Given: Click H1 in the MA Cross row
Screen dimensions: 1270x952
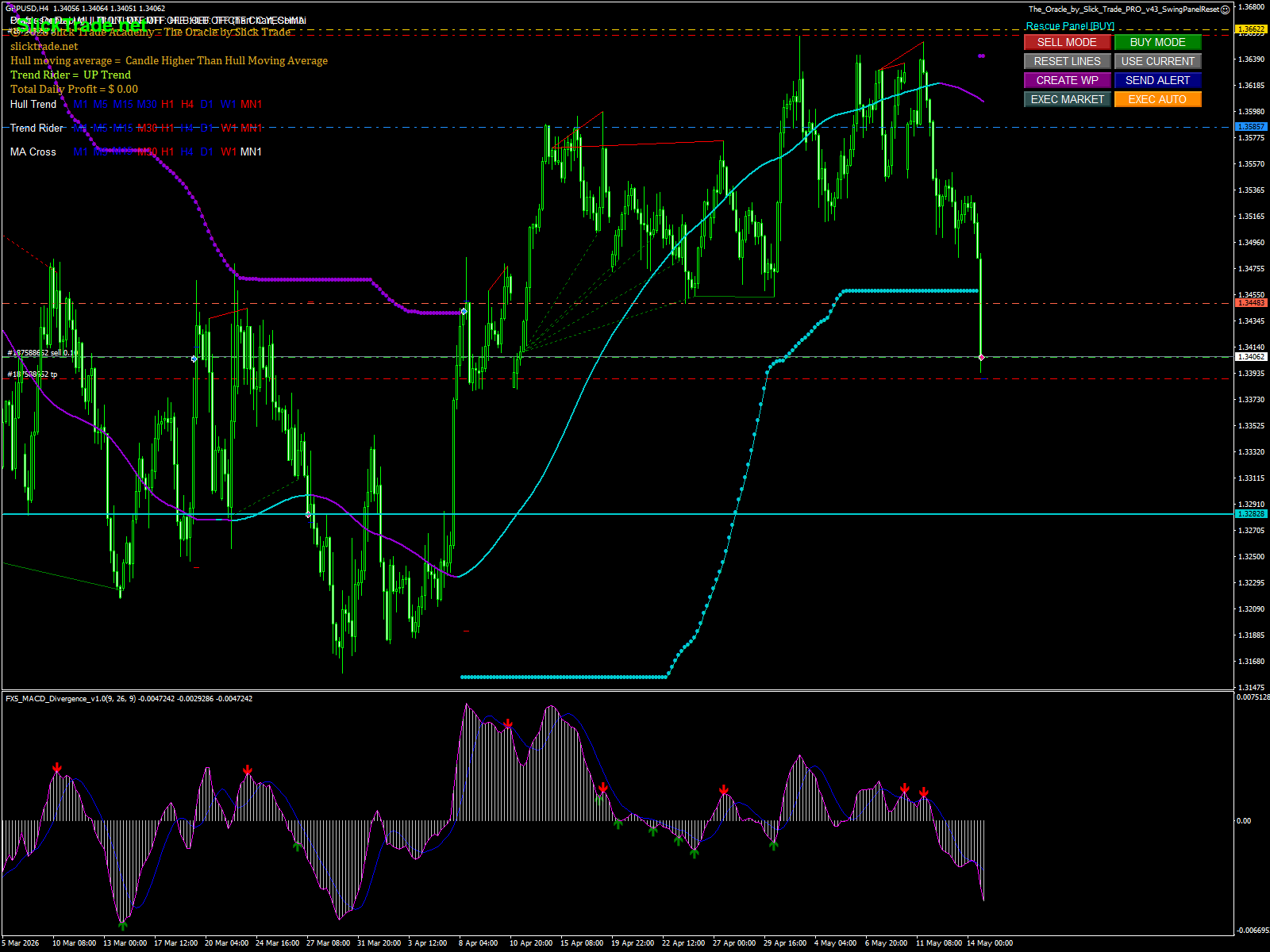Looking at the screenshot, I should [x=167, y=152].
